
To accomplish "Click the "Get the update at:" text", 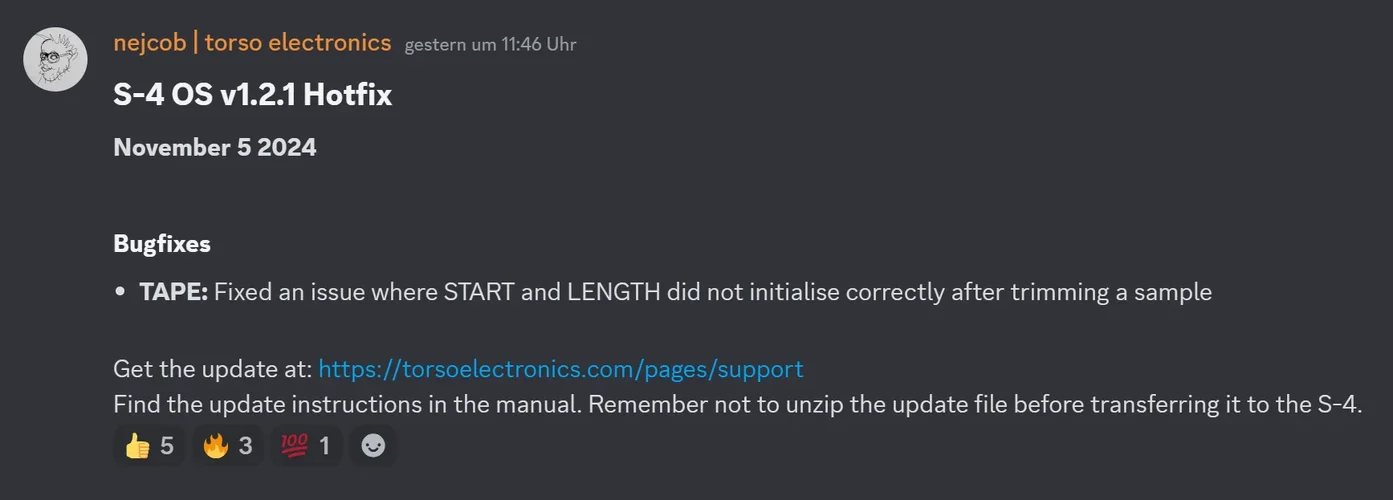I will (213, 369).
